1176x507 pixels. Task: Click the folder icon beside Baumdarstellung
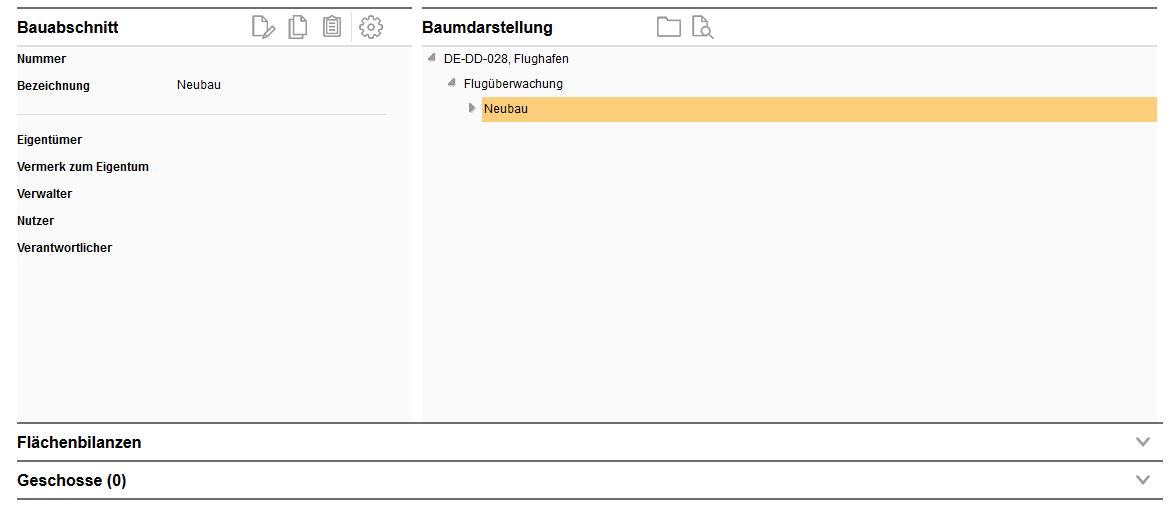coord(668,27)
